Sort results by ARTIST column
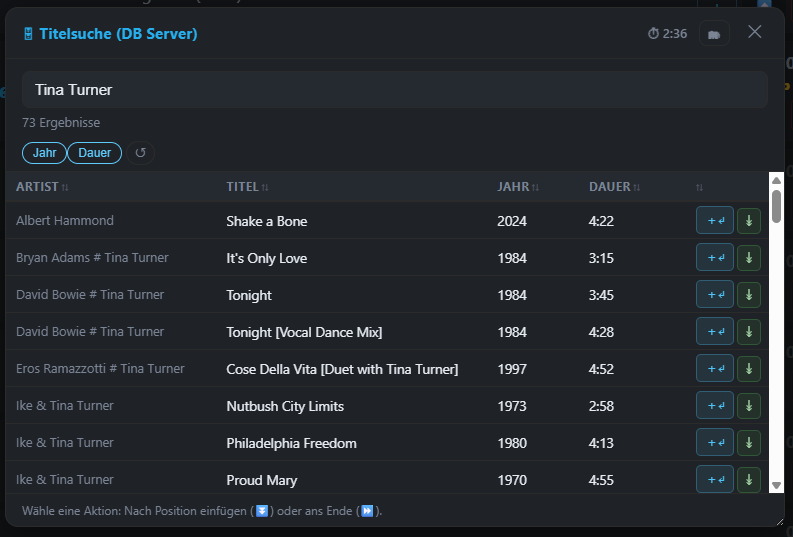This screenshot has height=537, width=793. [42, 187]
